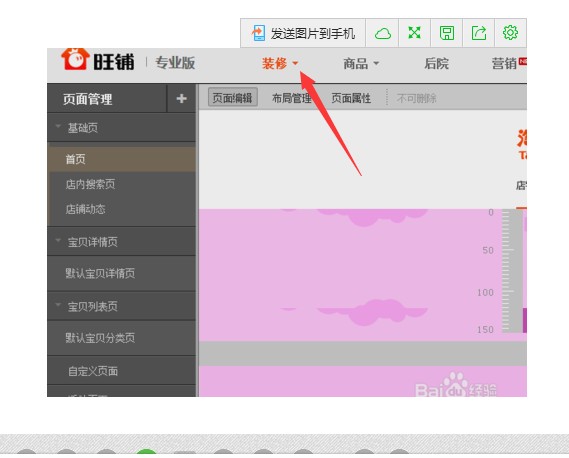
Task: Click the pink cloud banner area
Action: coord(350,275)
